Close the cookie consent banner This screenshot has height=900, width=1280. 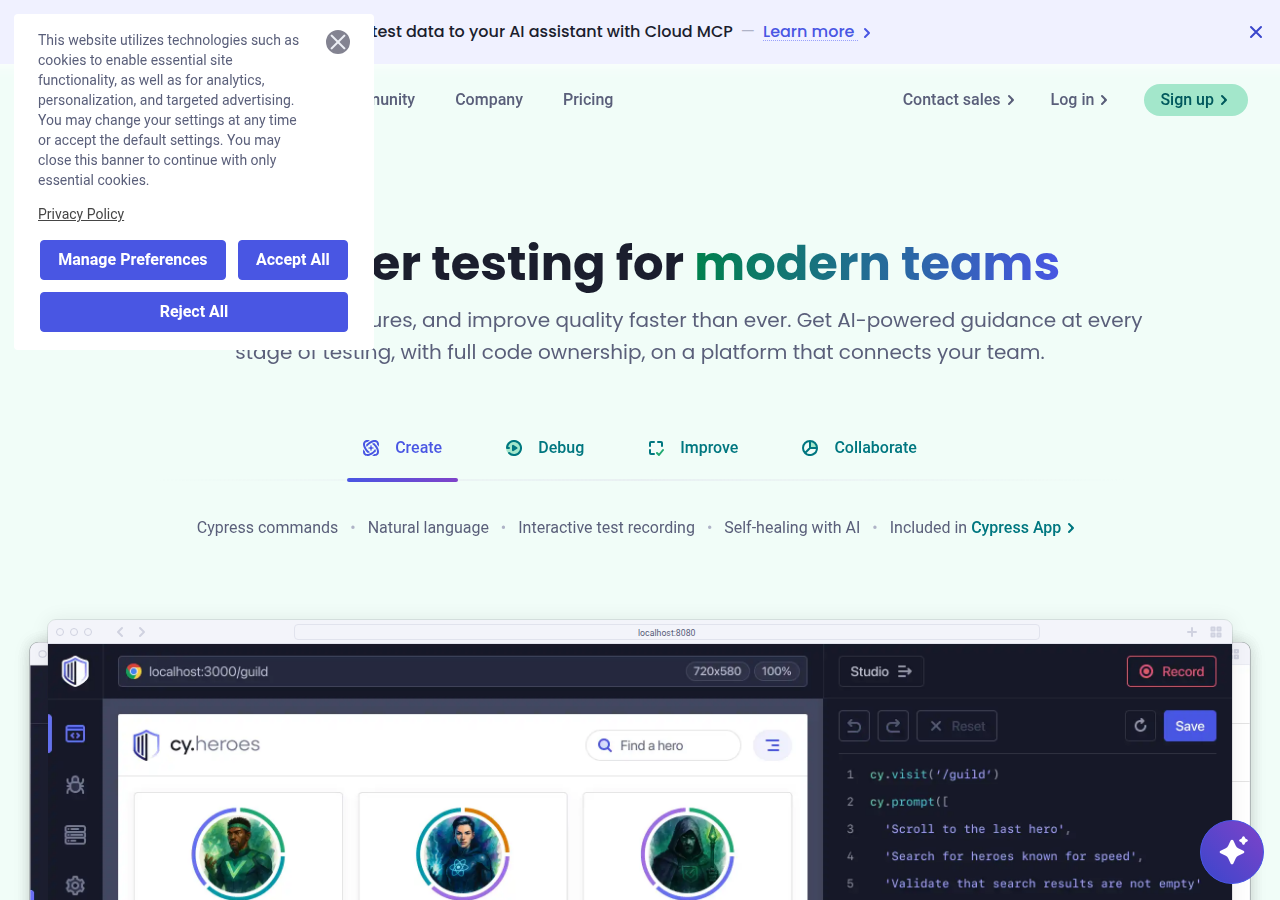coord(338,42)
